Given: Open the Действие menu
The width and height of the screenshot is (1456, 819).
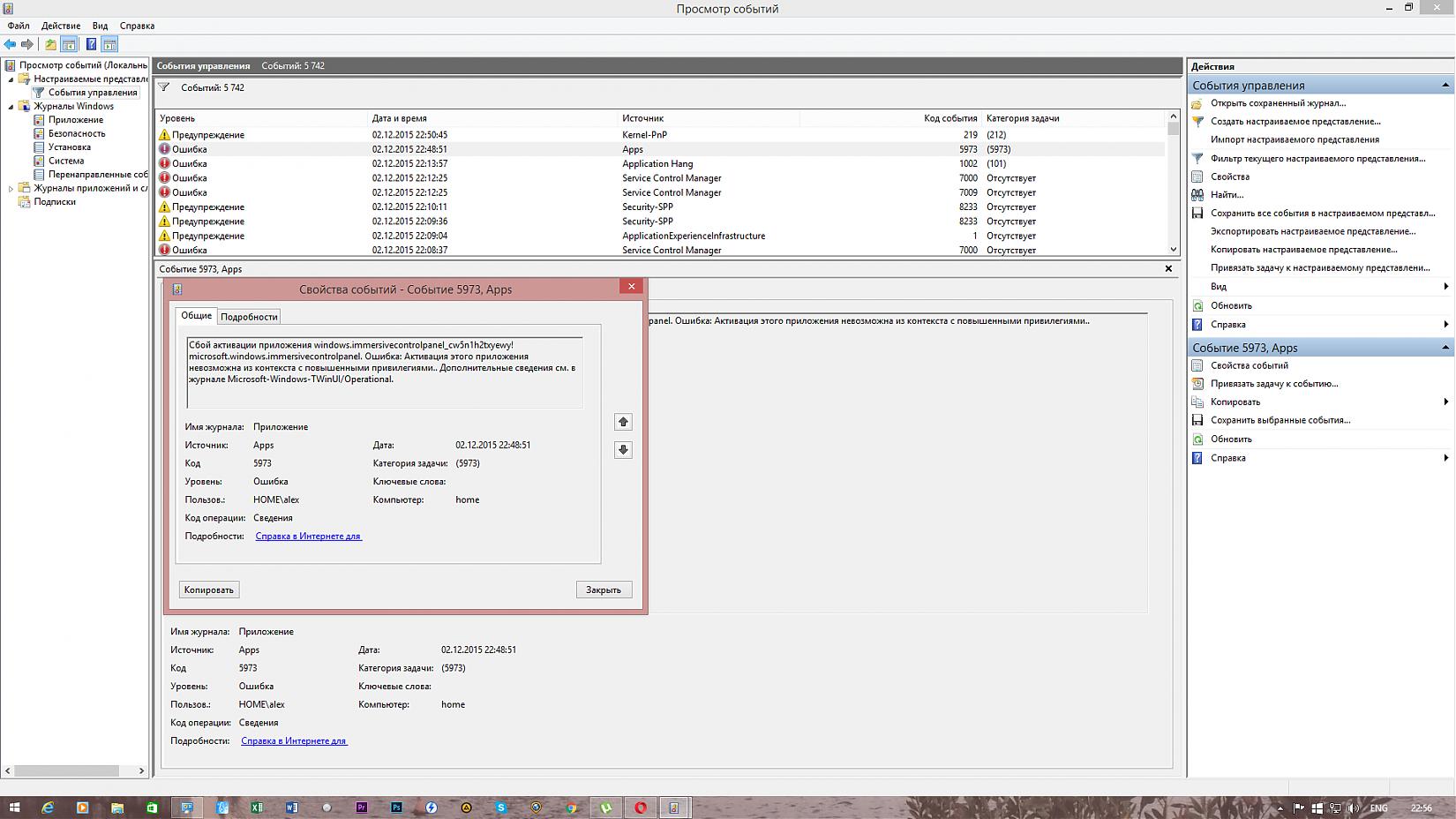Looking at the screenshot, I should click(60, 26).
